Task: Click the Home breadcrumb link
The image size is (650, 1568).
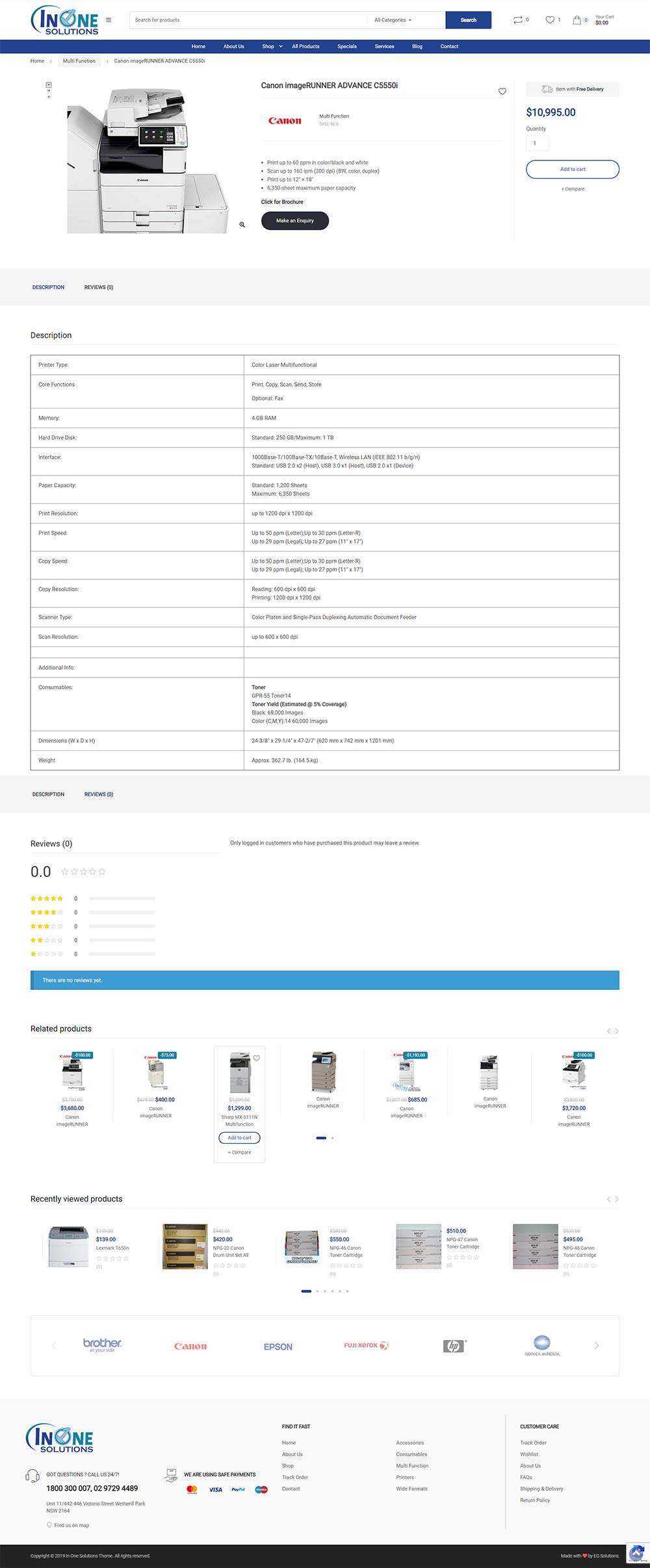Action: coord(37,61)
